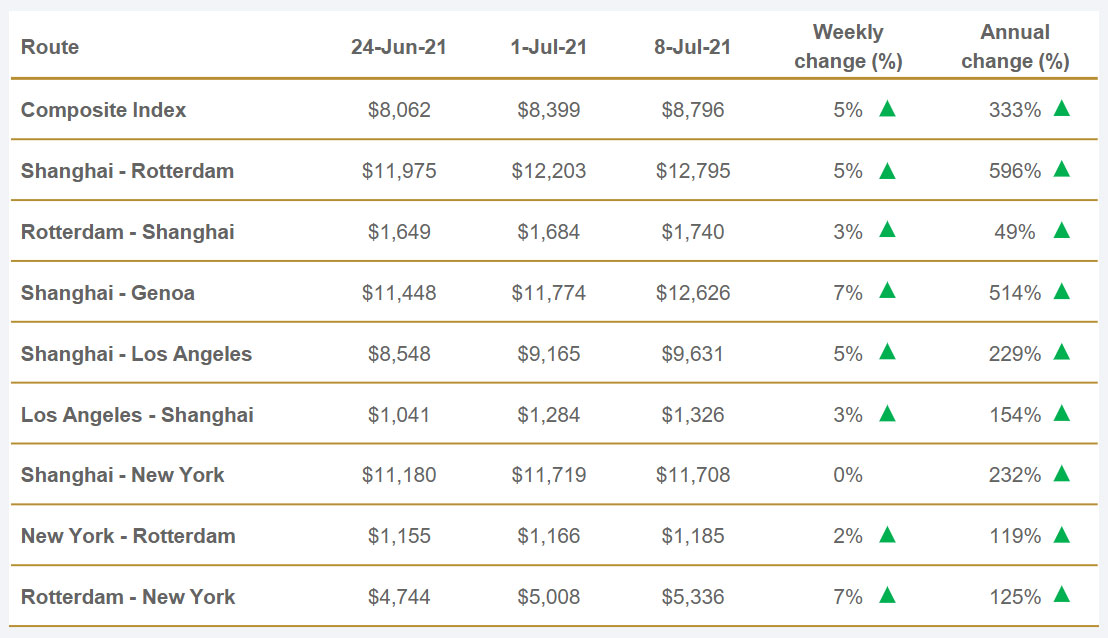Viewport: 1108px width, 638px height.
Task: Click the weekly arrow in Los Angeles - Shanghai row
Action: (x=887, y=414)
